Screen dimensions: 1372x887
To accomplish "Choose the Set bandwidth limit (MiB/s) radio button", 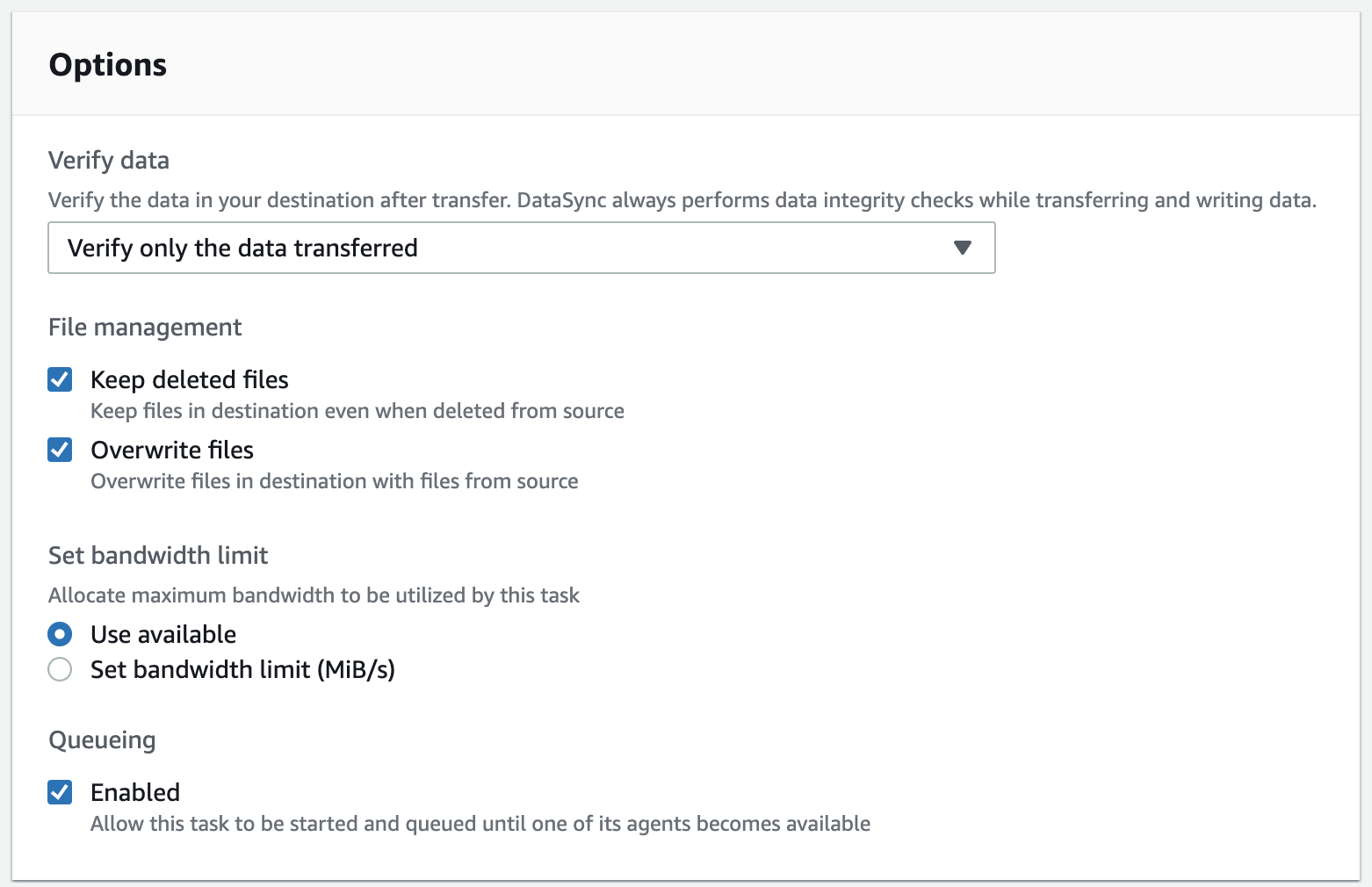I will (60, 669).
